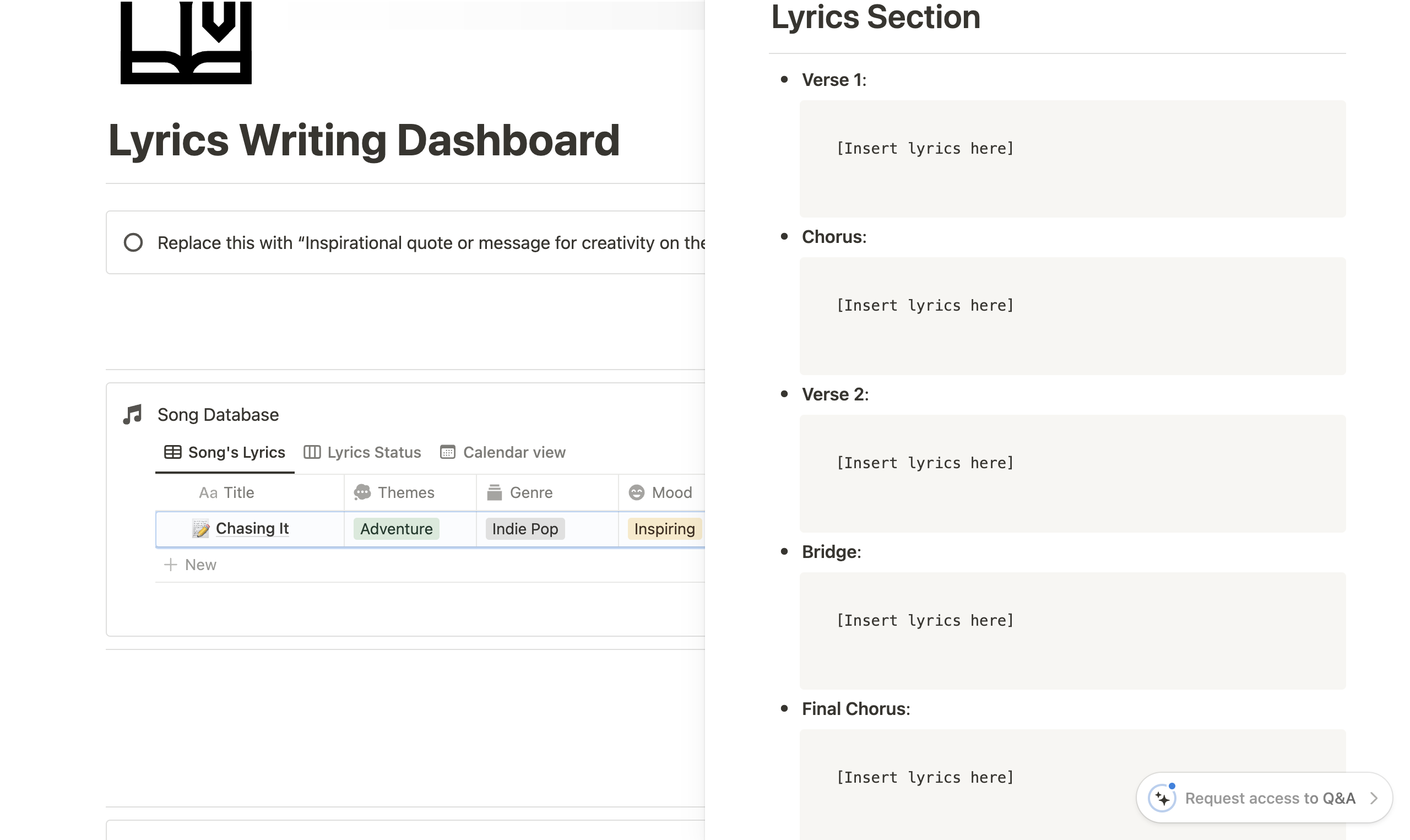Click the Genre column stack icon
1410x840 pixels.
coord(495,492)
